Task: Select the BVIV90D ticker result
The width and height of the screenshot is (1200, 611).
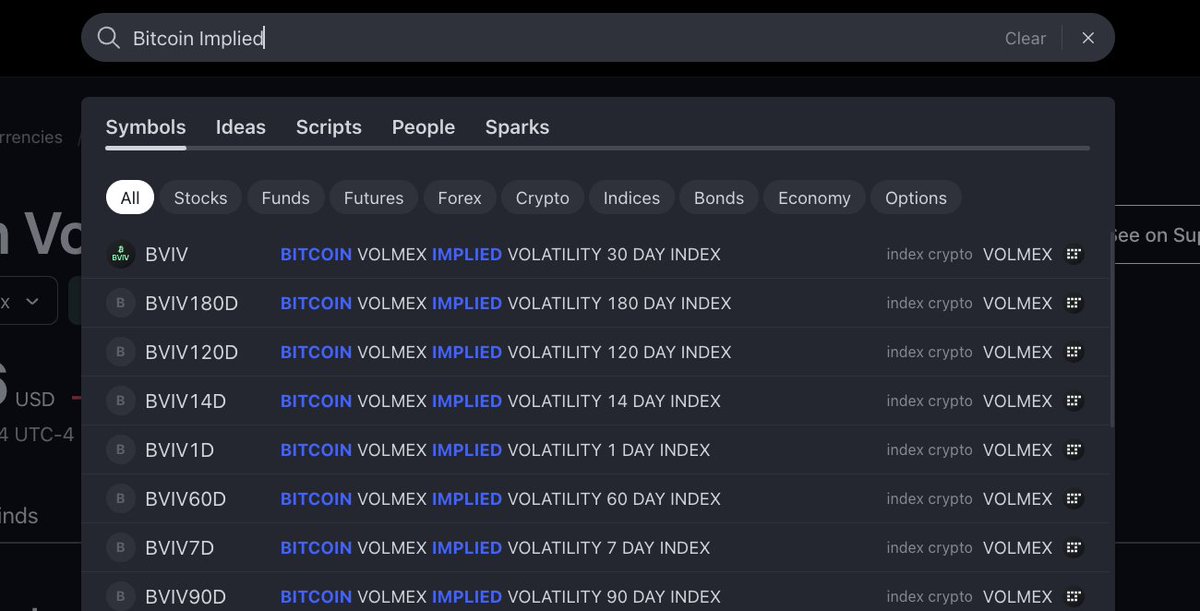Action: (x=185, y=597)
